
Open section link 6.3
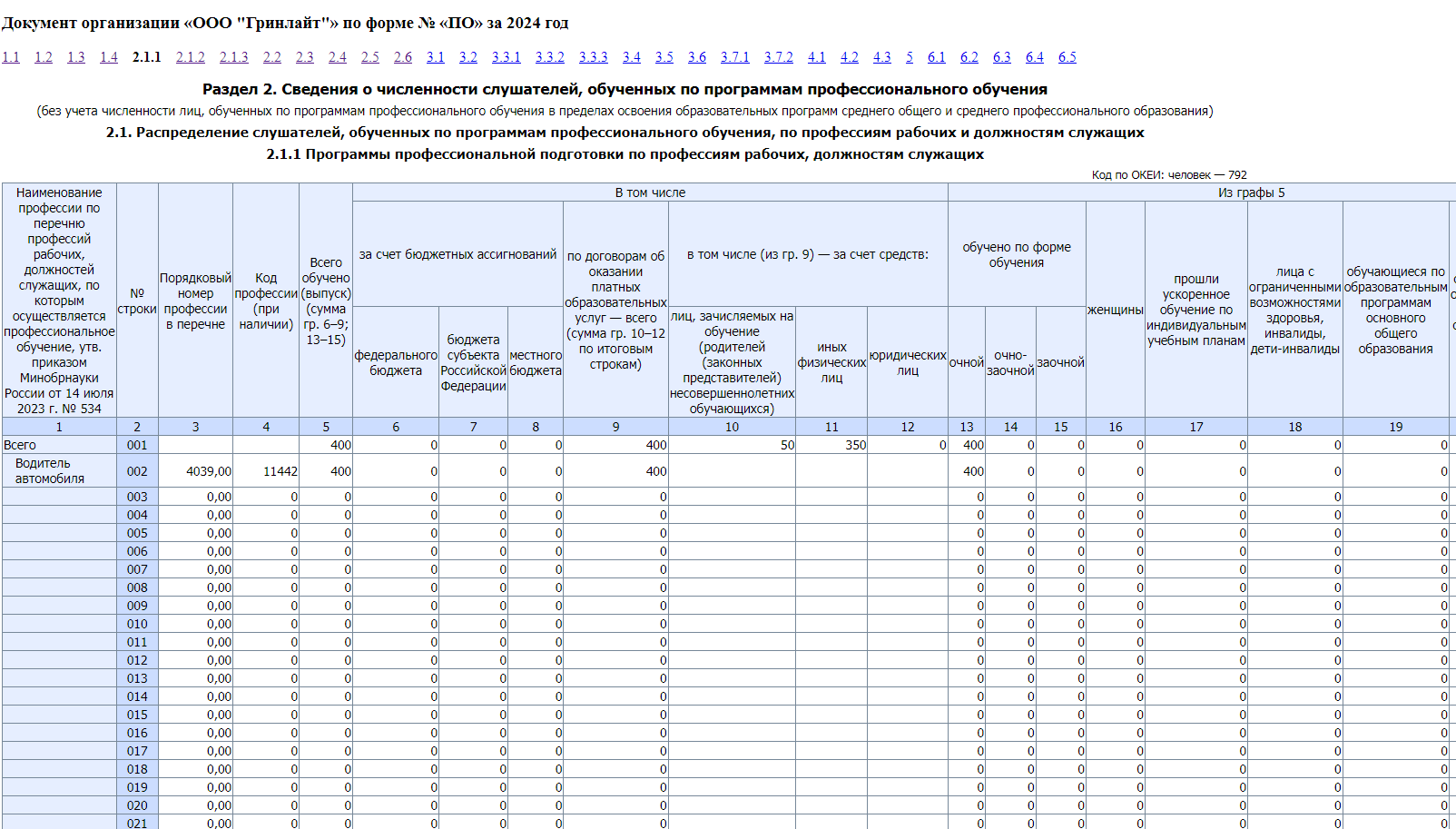[x=1002, y=57]
